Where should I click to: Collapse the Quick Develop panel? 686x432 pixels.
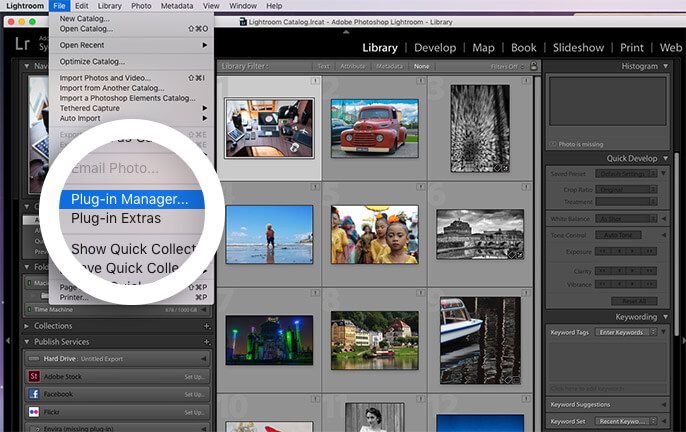(x=665, y=158)
